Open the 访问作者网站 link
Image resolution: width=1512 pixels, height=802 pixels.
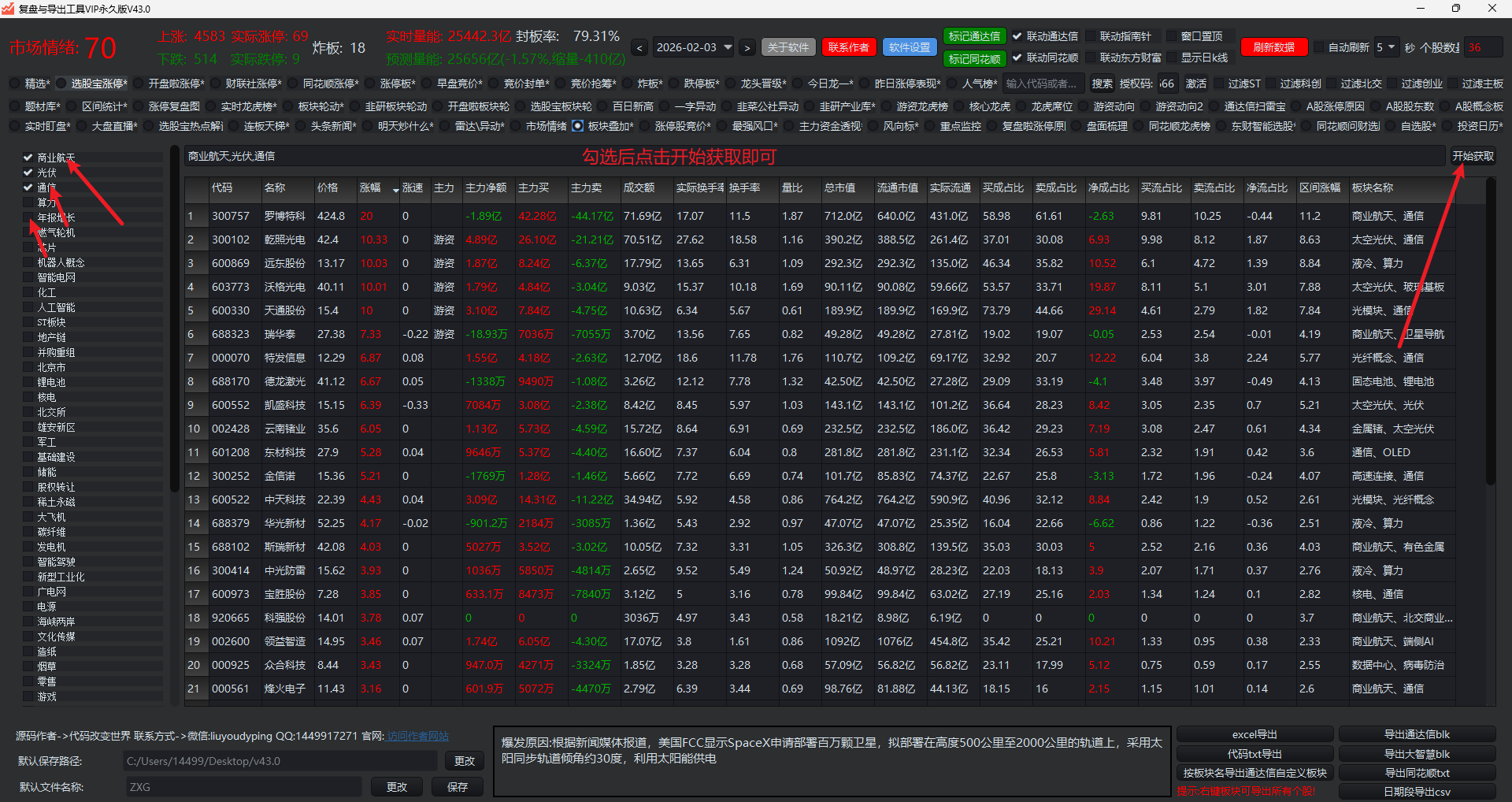click(x=417, y=736)
